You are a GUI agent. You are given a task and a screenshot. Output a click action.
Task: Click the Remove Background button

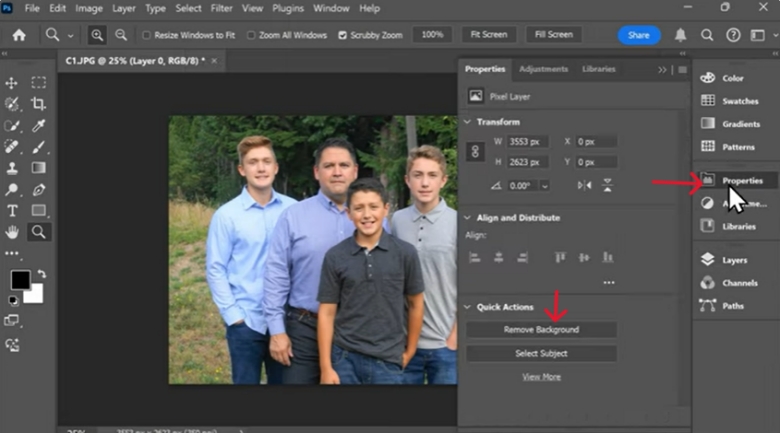coord(541,329)
